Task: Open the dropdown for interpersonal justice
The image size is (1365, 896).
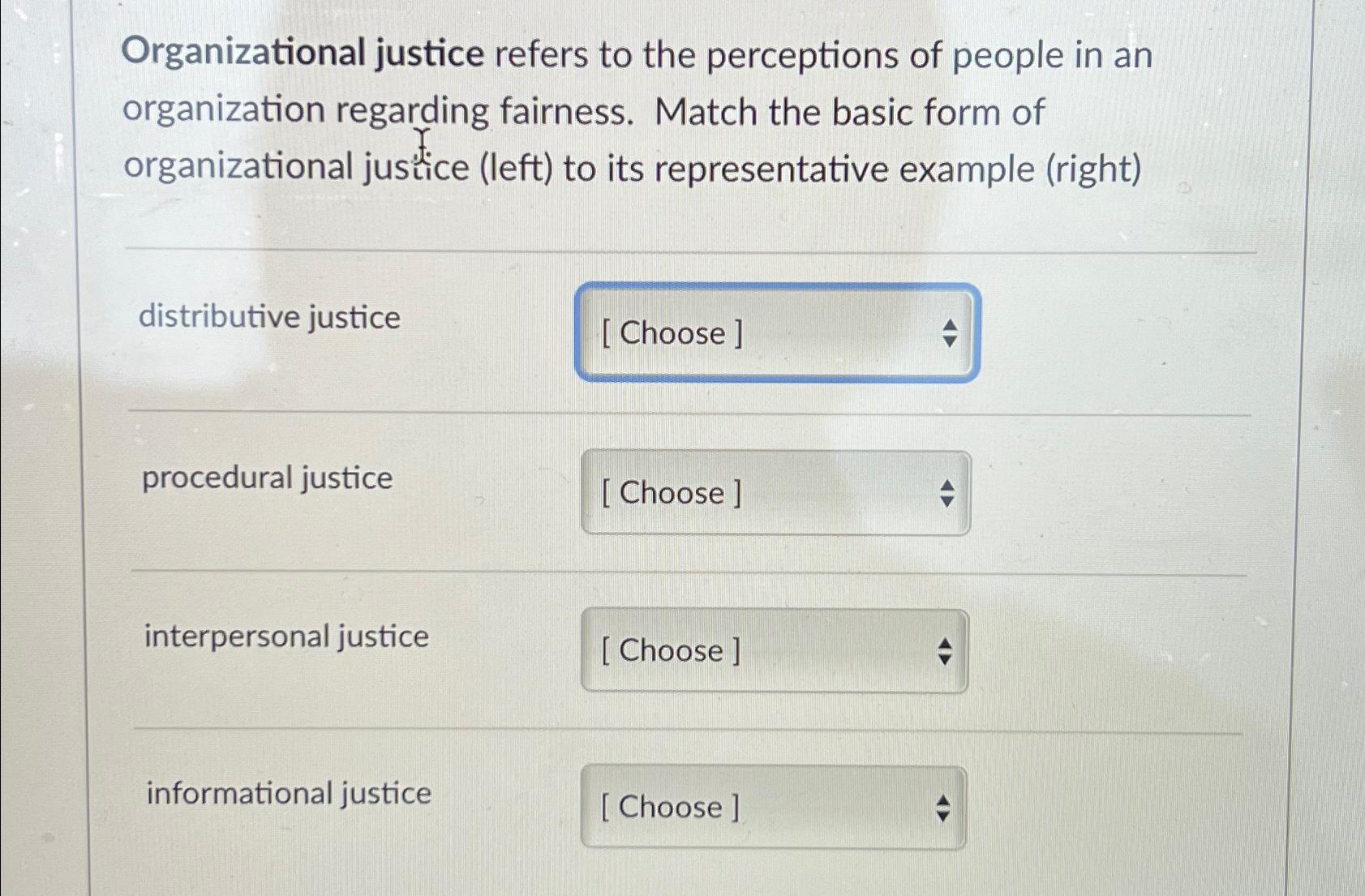Action: click(770, 650)
